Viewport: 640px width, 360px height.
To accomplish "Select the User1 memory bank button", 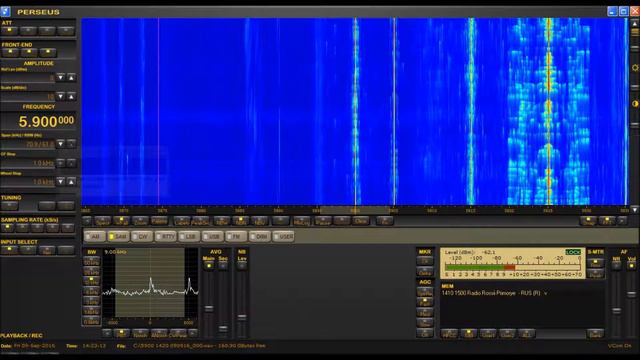I will [x=487, y=333].
